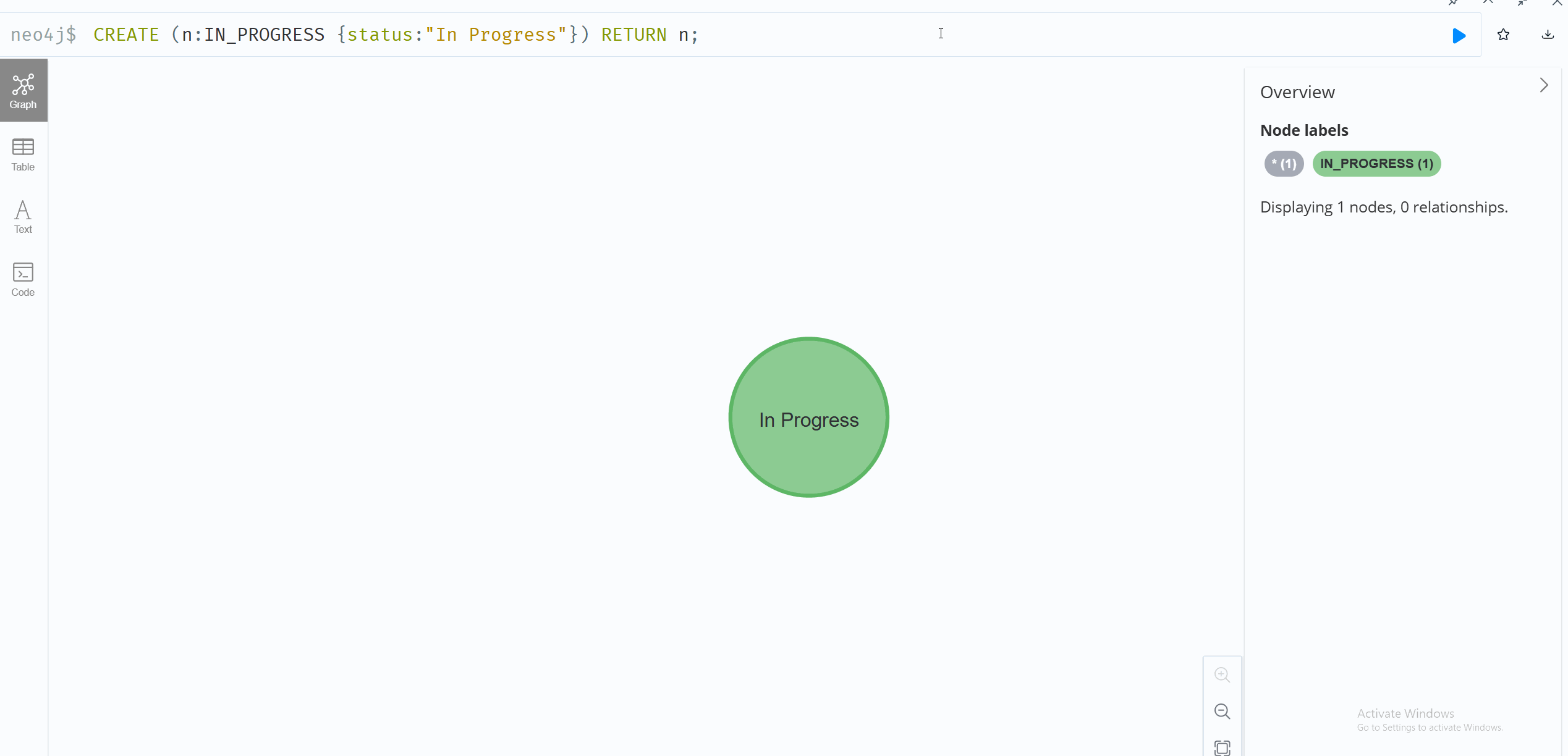Exit fullscreen using diagonal arrow icon
1568x756 pixels.
(1522, 2)
